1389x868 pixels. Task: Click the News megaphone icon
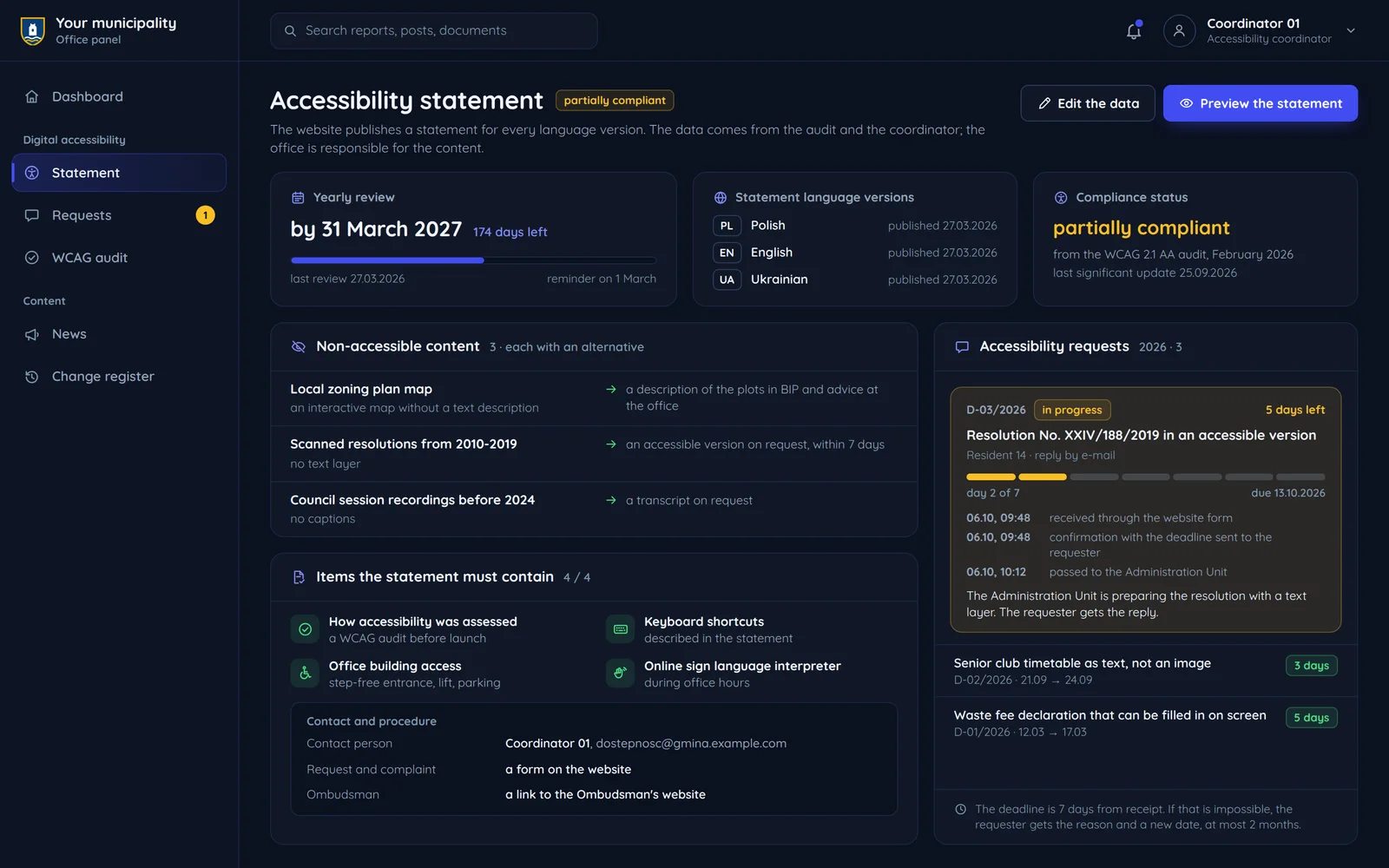32,334
